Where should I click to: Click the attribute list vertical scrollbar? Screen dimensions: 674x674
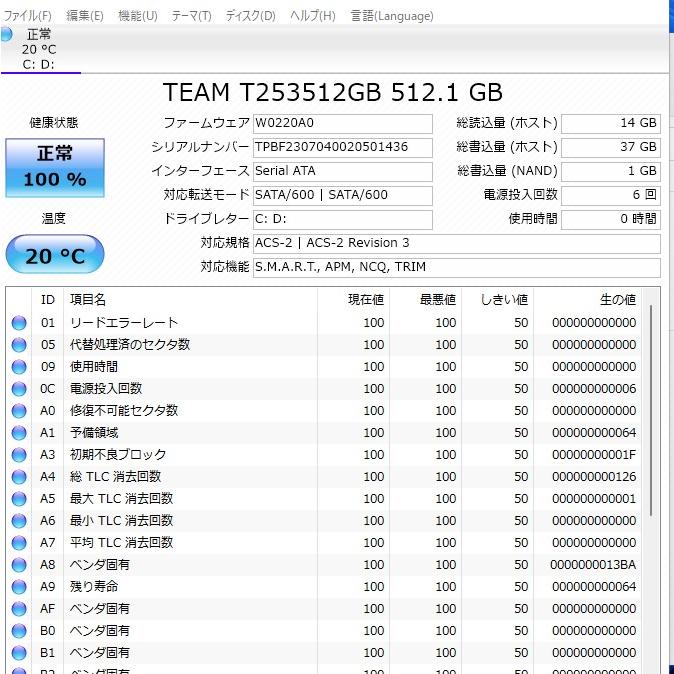click(x=651, y=411)
